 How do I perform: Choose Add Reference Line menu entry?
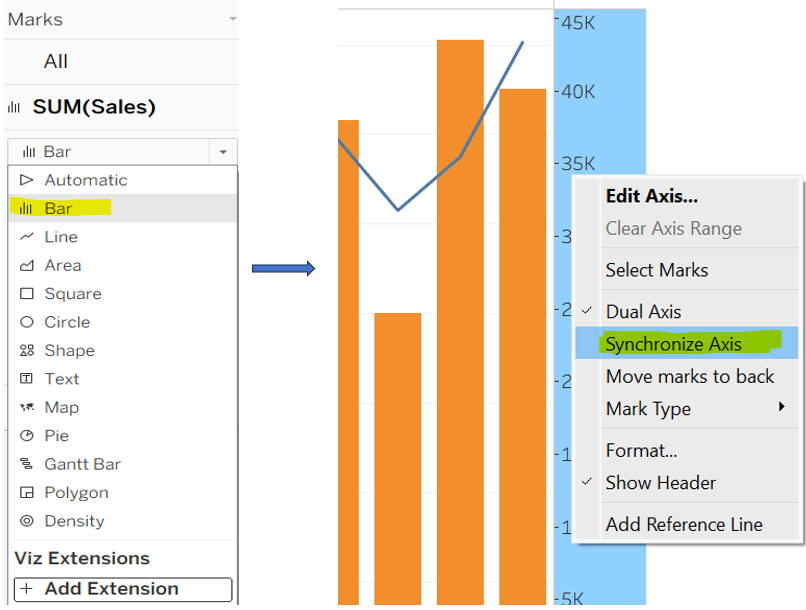coord(683,525)
